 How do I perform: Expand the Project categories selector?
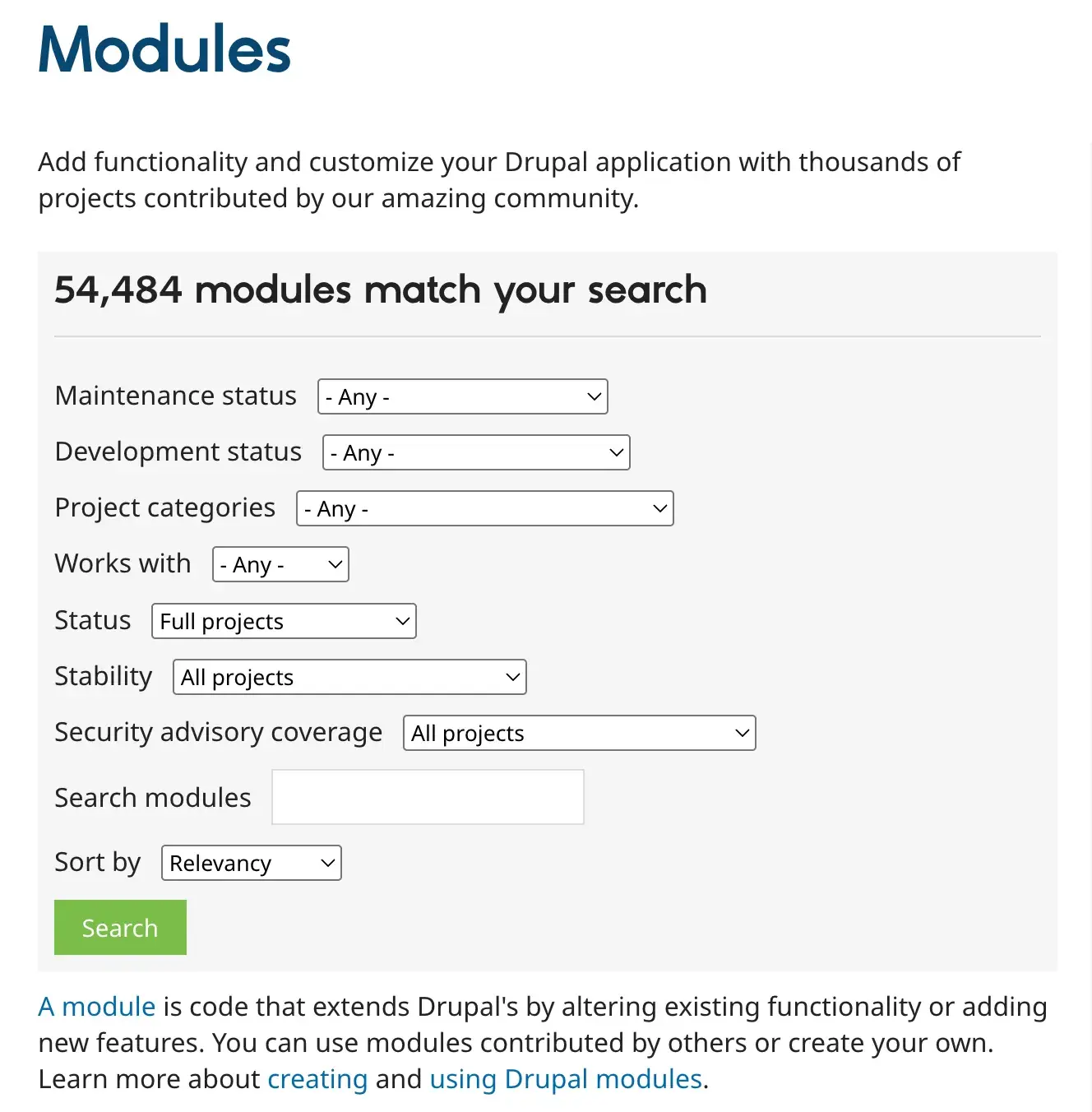pyautogui.click(x=484, y=508)
